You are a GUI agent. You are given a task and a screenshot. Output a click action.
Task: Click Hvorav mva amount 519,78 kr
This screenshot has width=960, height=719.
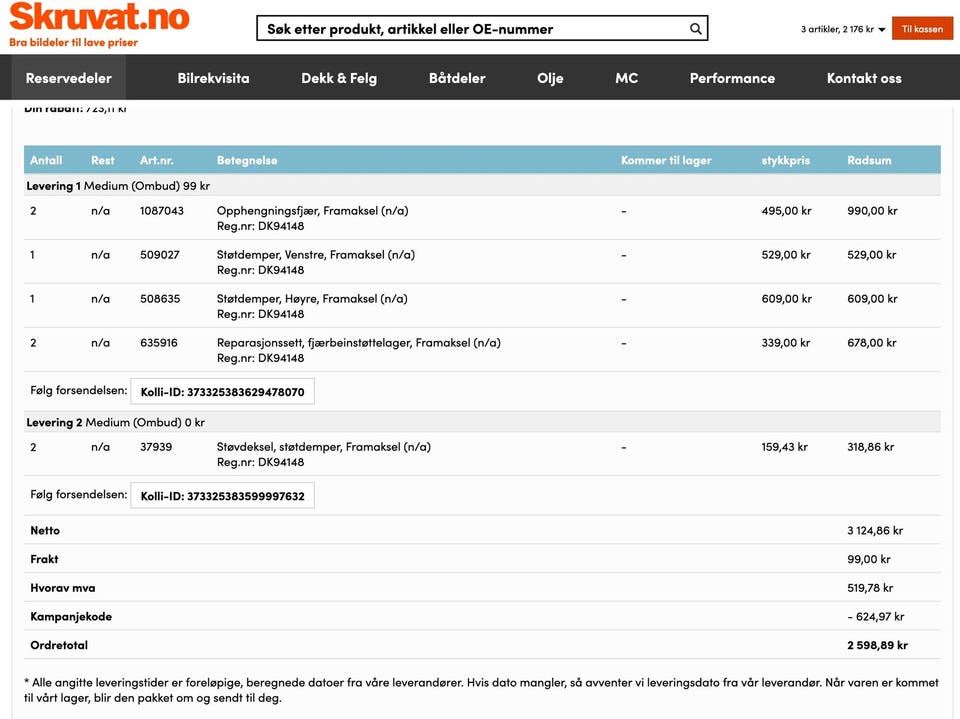coord(870,588)
